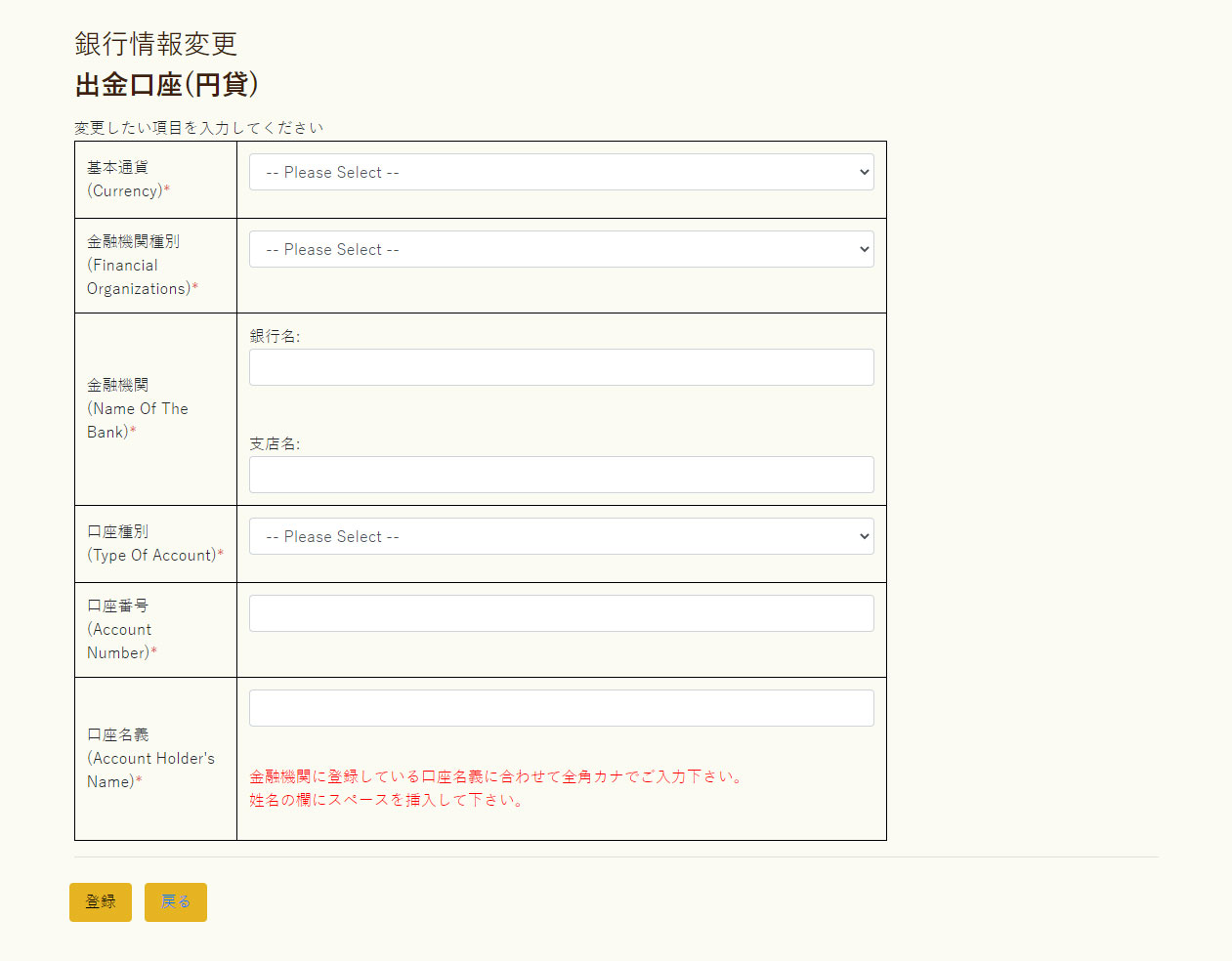
Task: Click the 支店名: field label
Action: (x=275, y=443)
